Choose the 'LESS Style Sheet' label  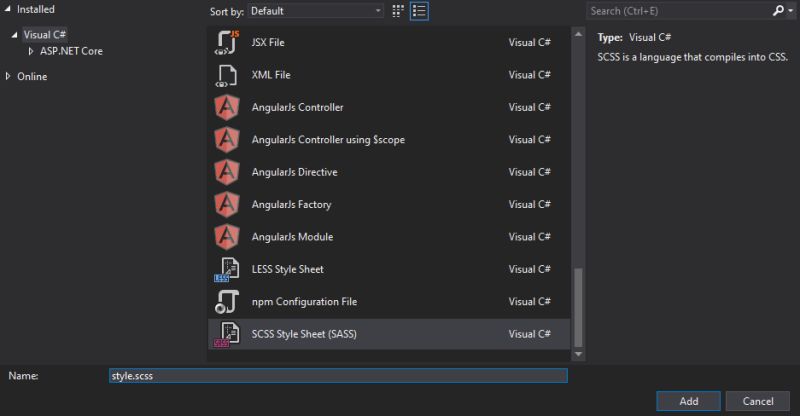287,270
